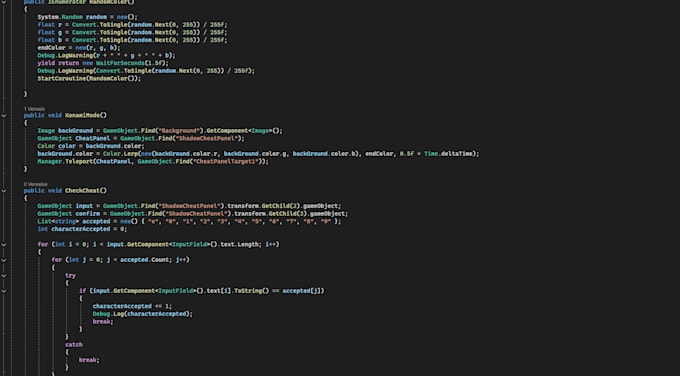
Task: Click the "CheatPanelTarget1" string
Action: point(227,161)
